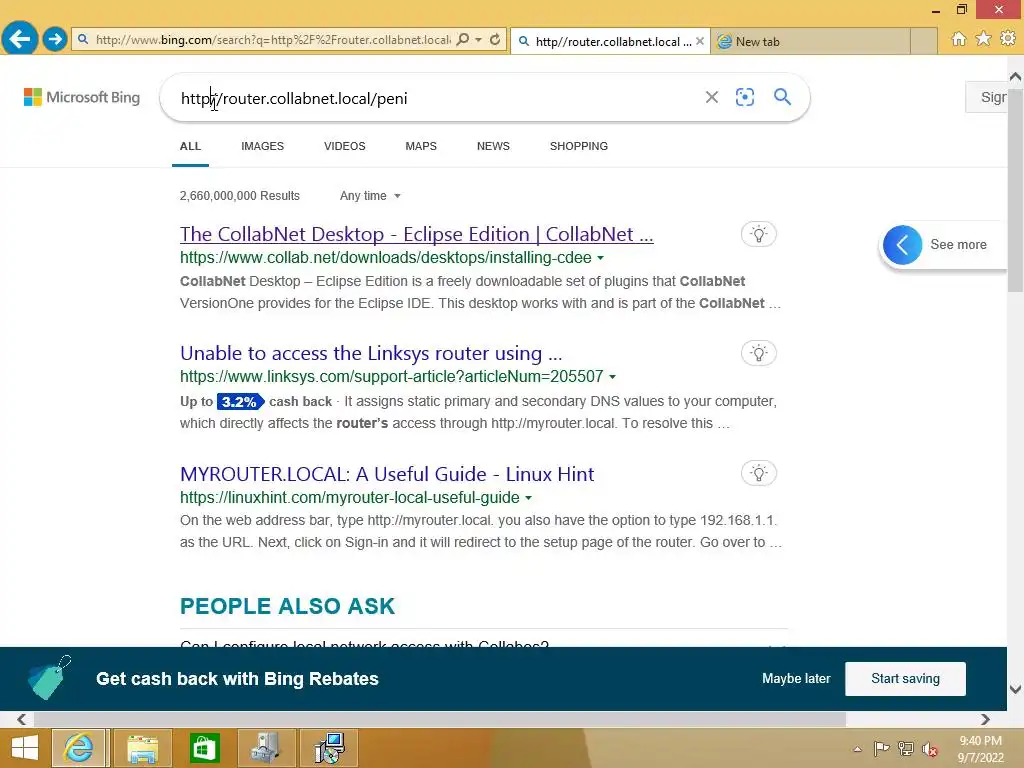Click the vertical scrollbar thumb
Viewport: 1024px width, 768px height.
pos(1016,189)
